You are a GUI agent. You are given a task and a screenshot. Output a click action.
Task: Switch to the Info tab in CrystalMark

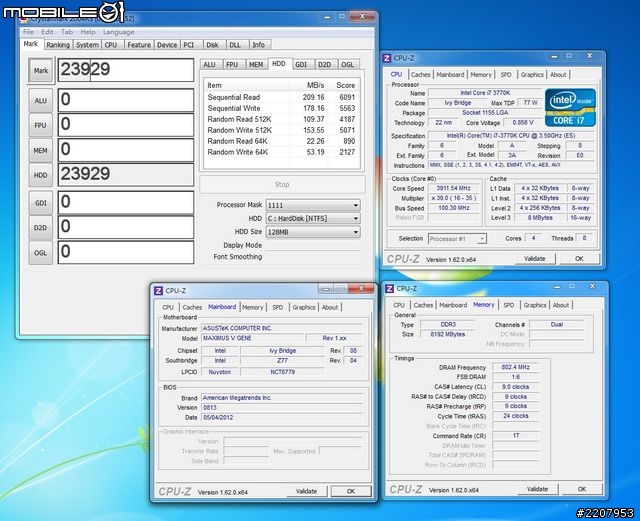pos(258,45)
